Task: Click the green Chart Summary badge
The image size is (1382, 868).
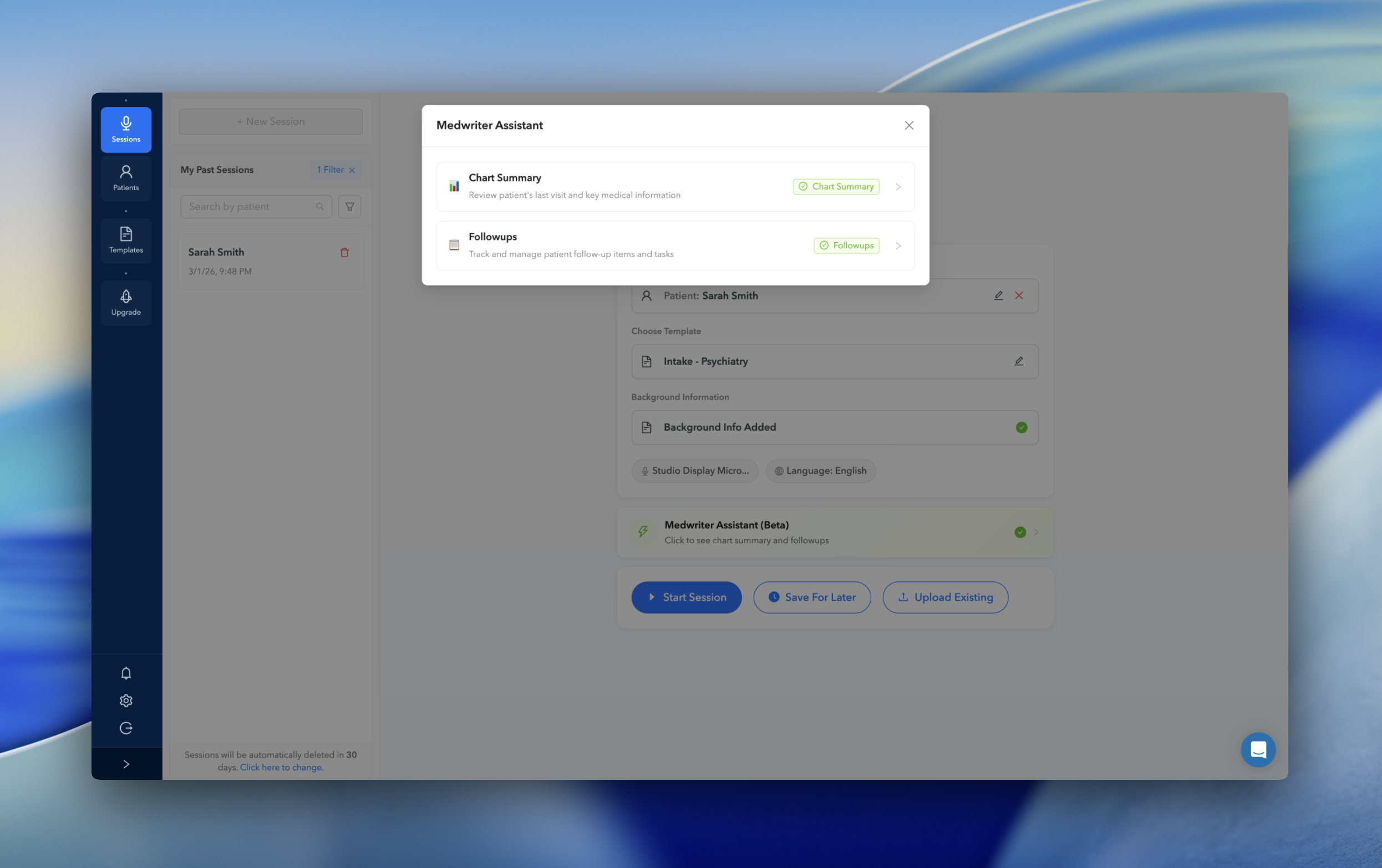Action: point(836,186)
